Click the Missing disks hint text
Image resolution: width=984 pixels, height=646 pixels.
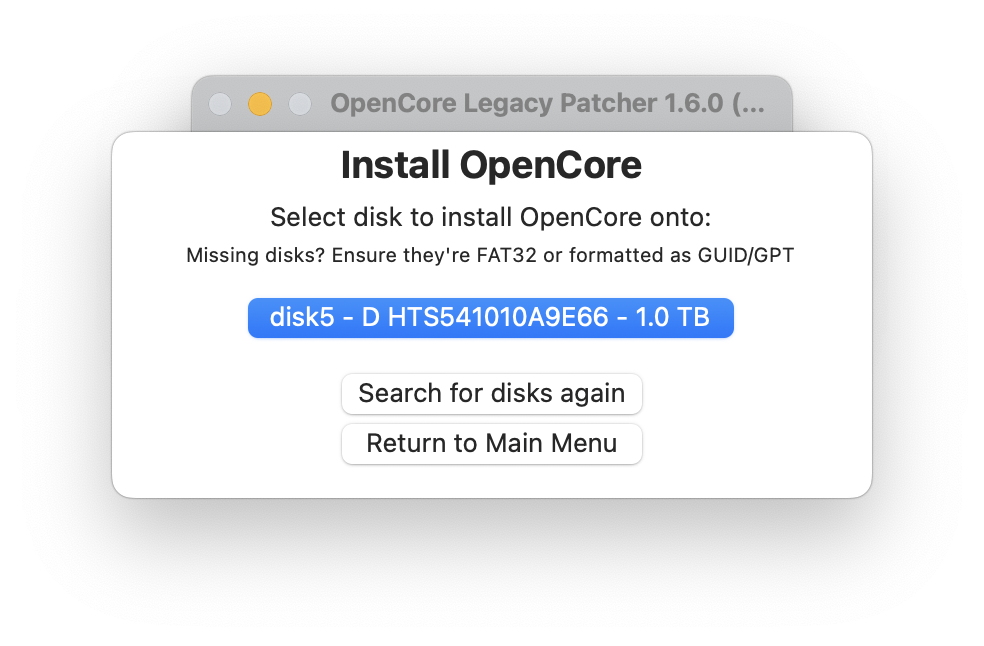tap(490, 256)
